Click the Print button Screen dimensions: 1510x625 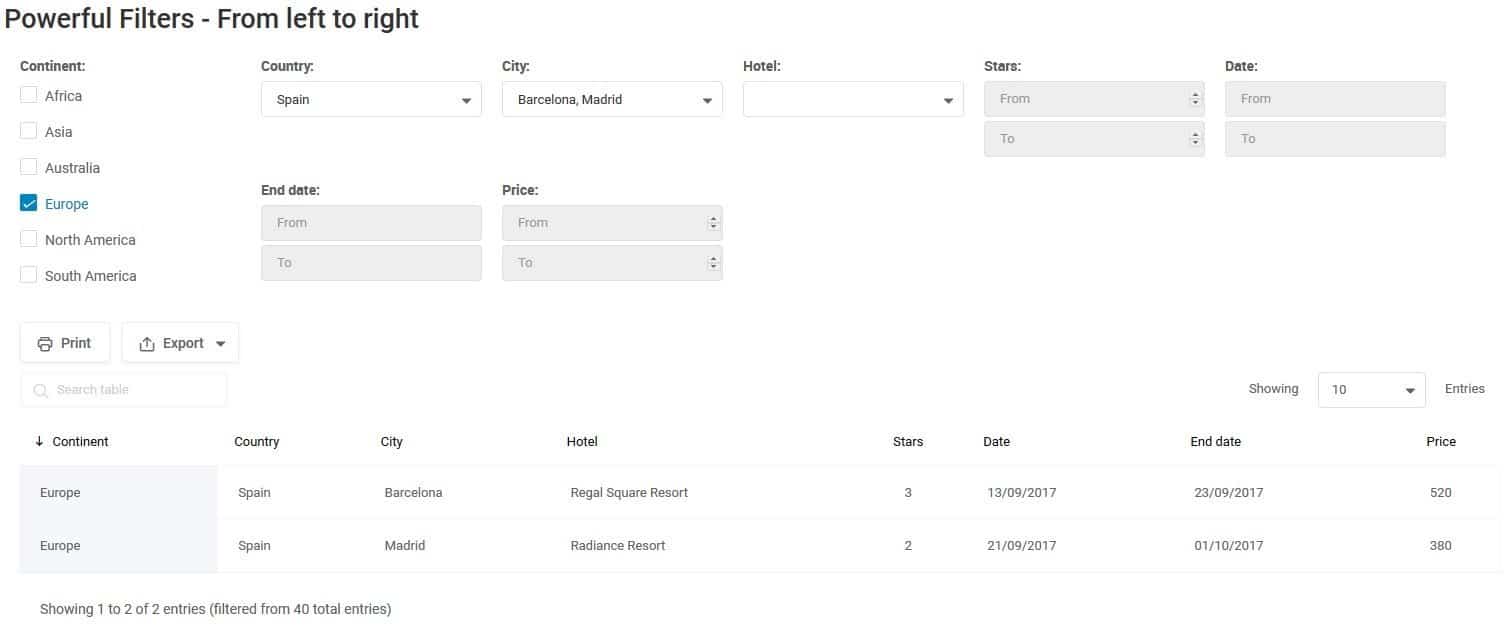coord(65,343)
